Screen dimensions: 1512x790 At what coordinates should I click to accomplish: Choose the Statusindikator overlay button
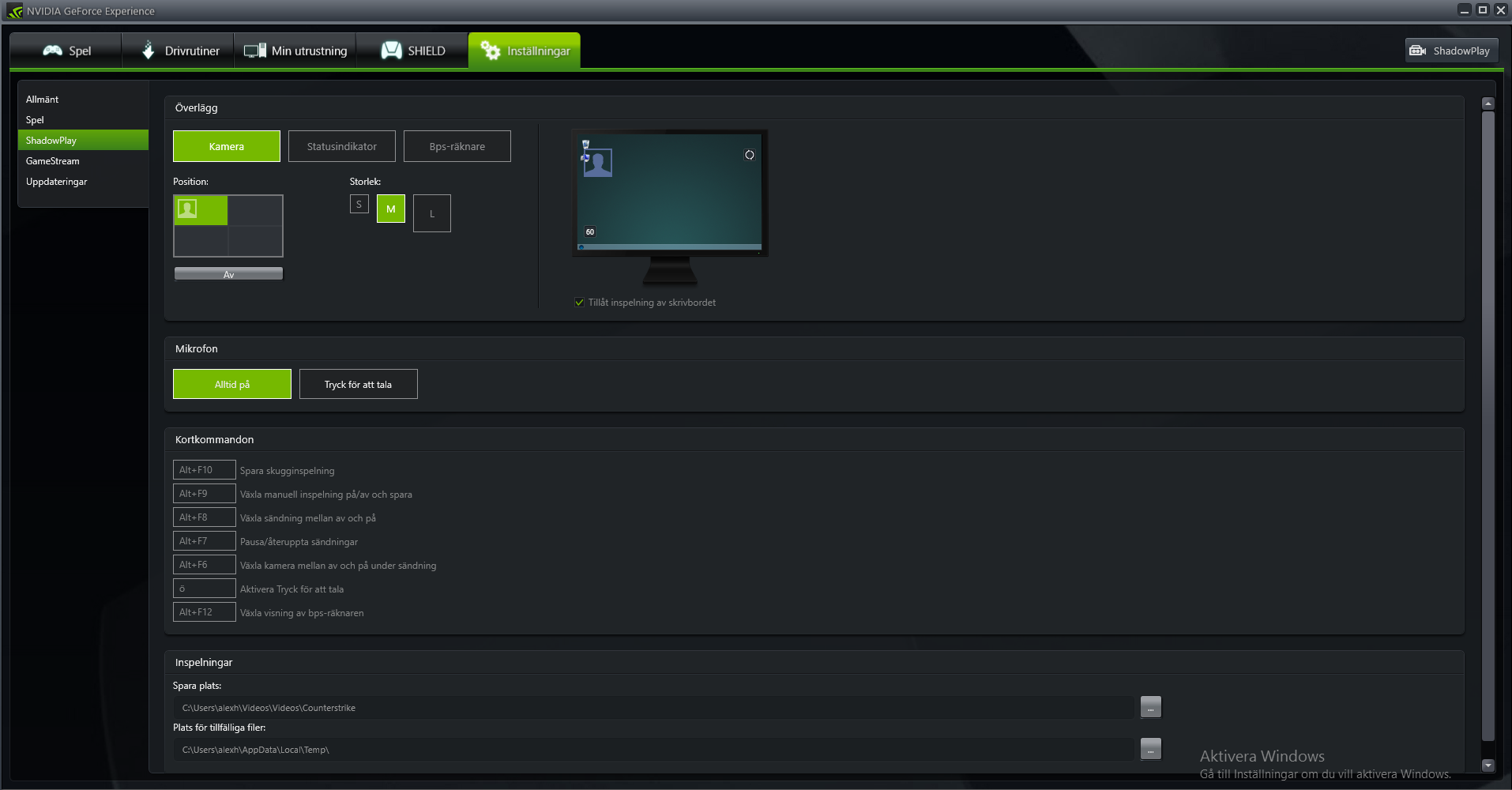pyautogui.click(x=342, y=146)
